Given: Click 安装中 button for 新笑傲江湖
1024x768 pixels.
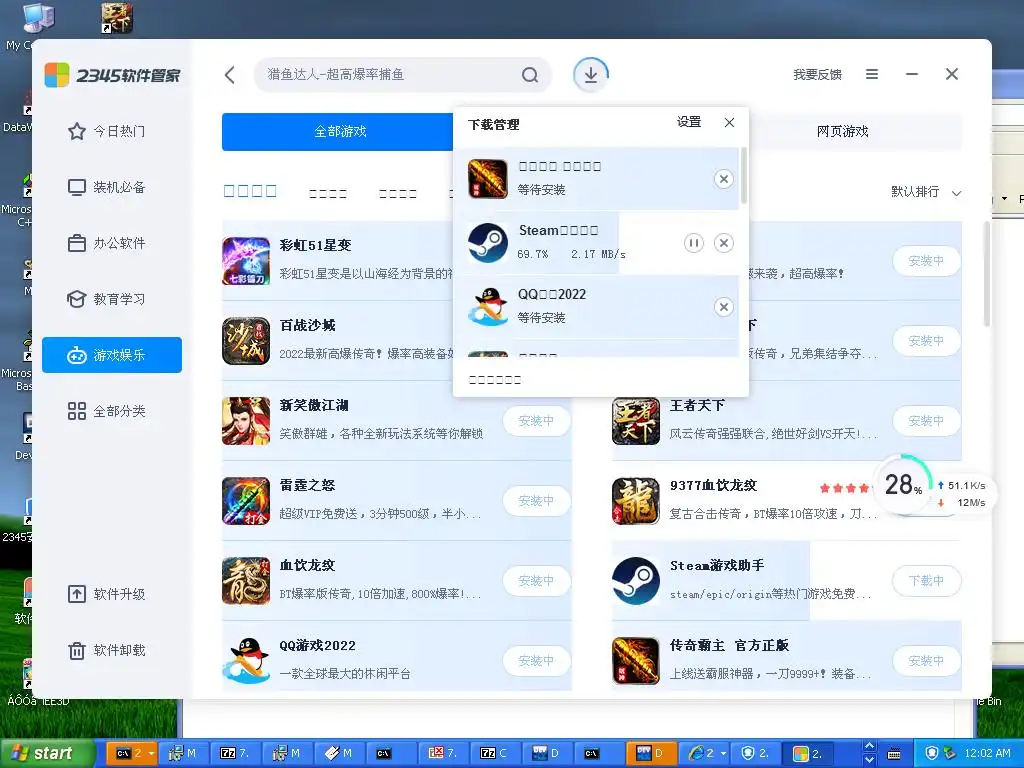Looking at the screenshot, I should point(536,421).
